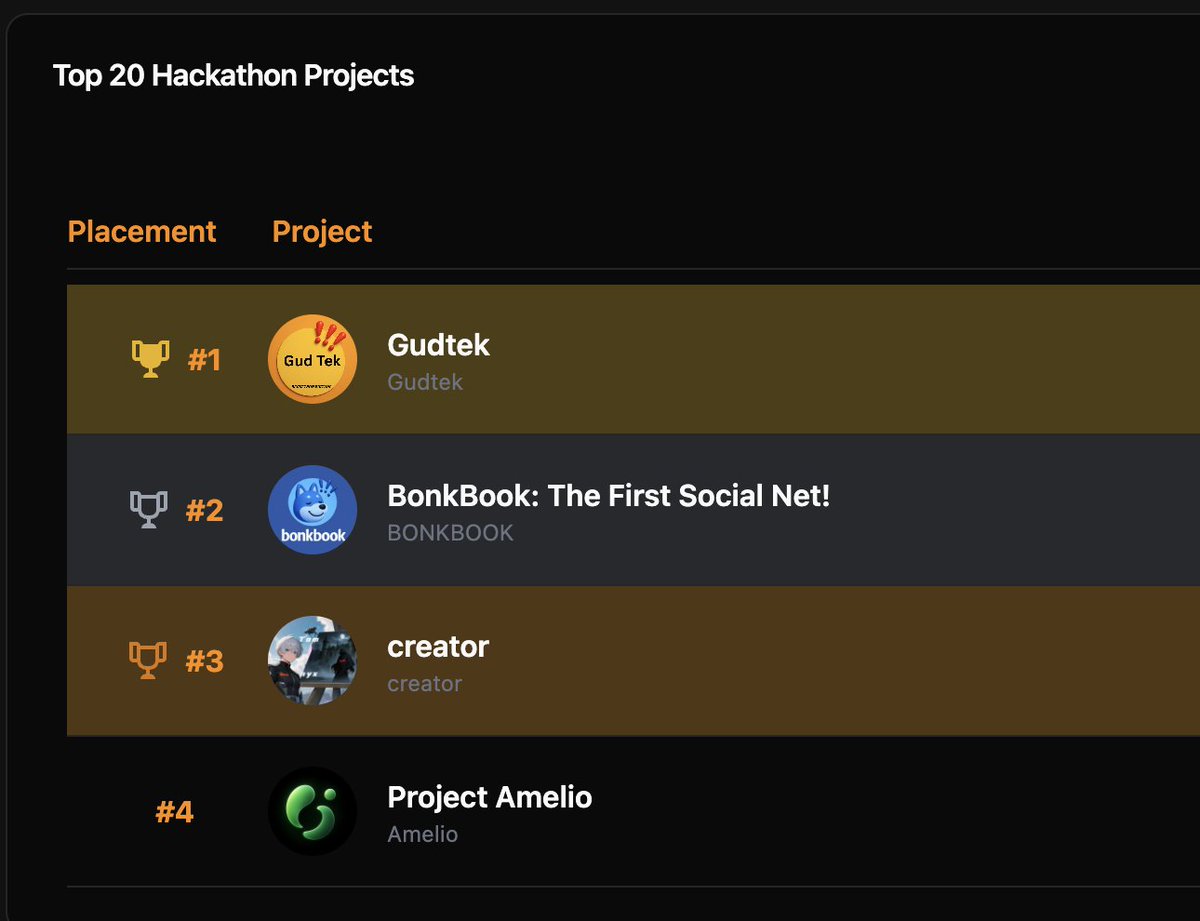Open the Gudtek project logo

click(313, 359)
